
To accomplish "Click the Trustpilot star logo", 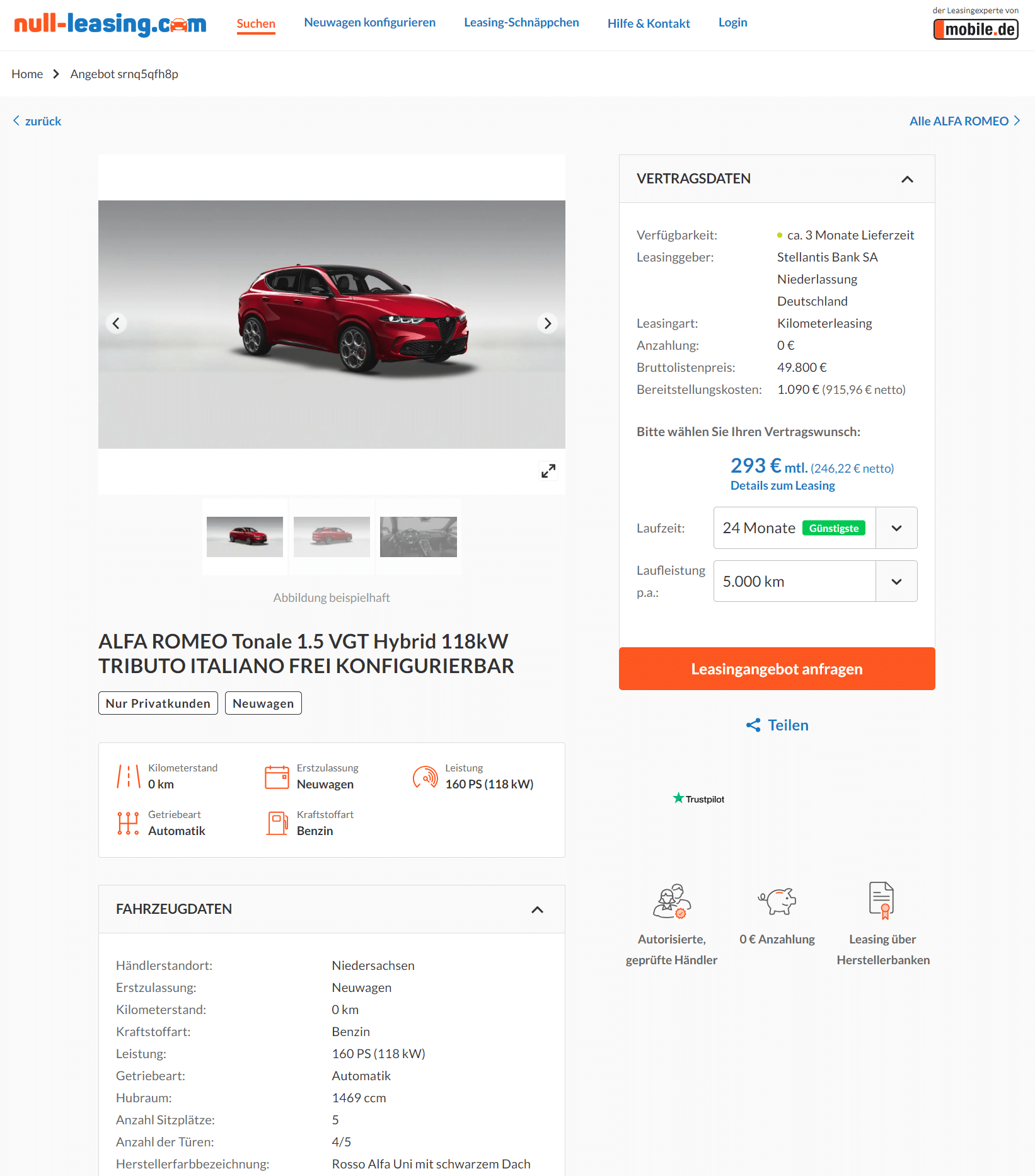I will point(698,798).
